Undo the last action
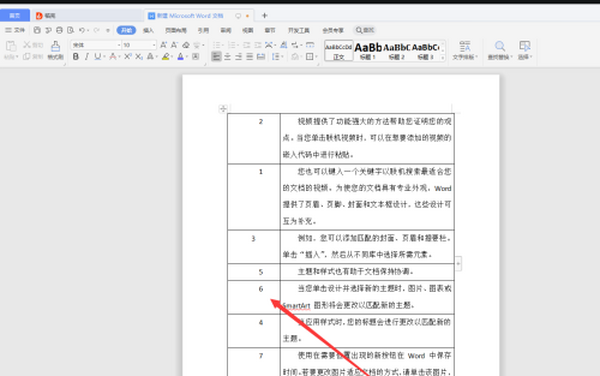 pyautogui.click(x=82, y=30)
